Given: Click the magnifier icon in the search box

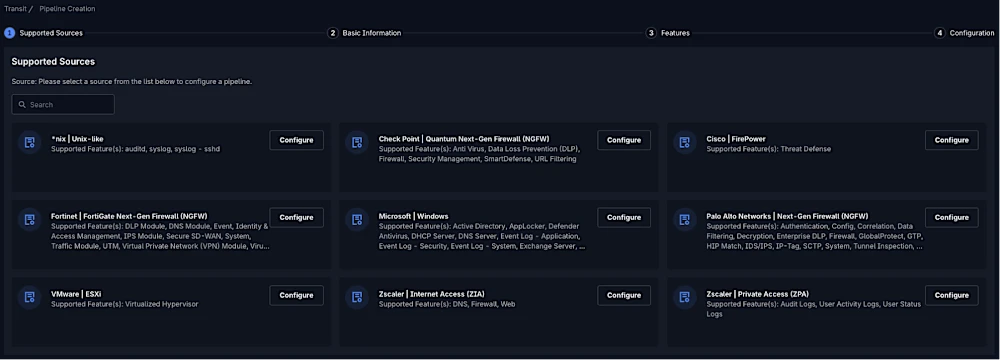Looking at the screenshot, I should (x=22, y=105).
